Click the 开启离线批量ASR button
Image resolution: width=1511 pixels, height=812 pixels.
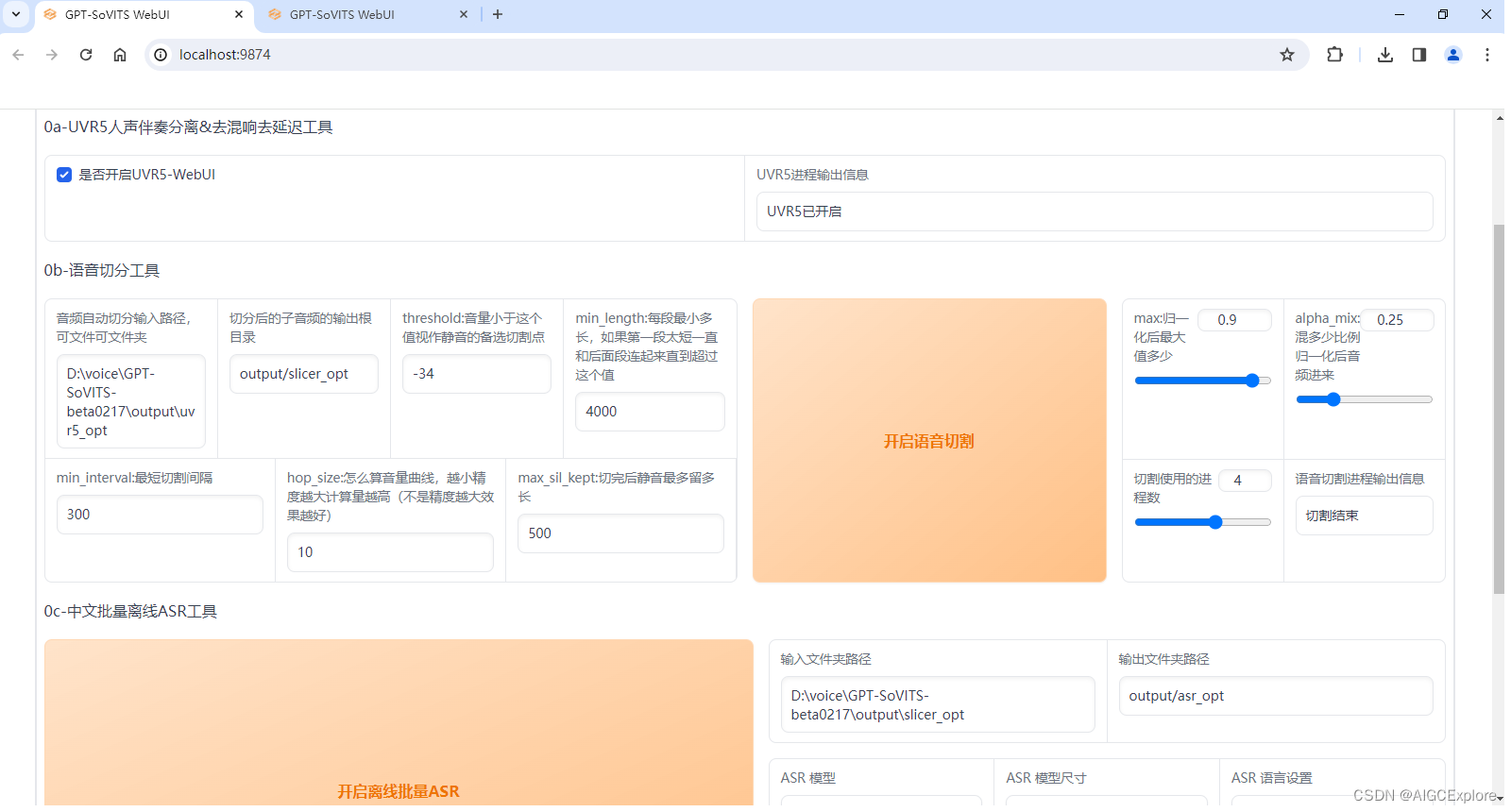pyautogui.click(x=399, y=724)
